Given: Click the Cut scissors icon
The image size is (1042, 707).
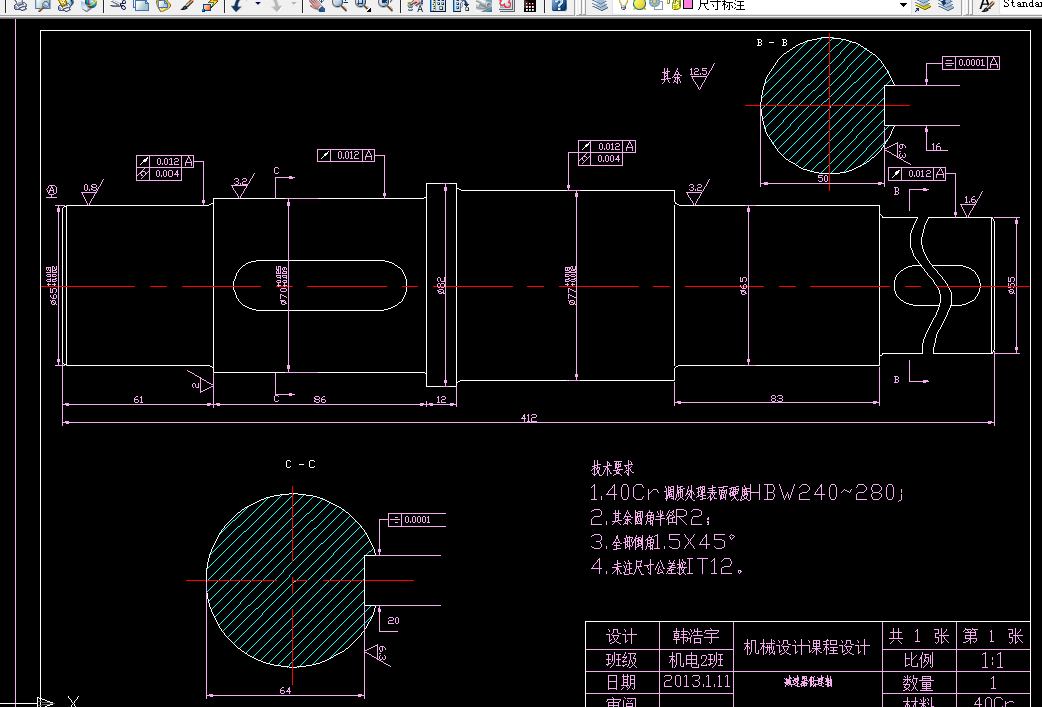Looking at the screenshot, I should pos(118,5).
